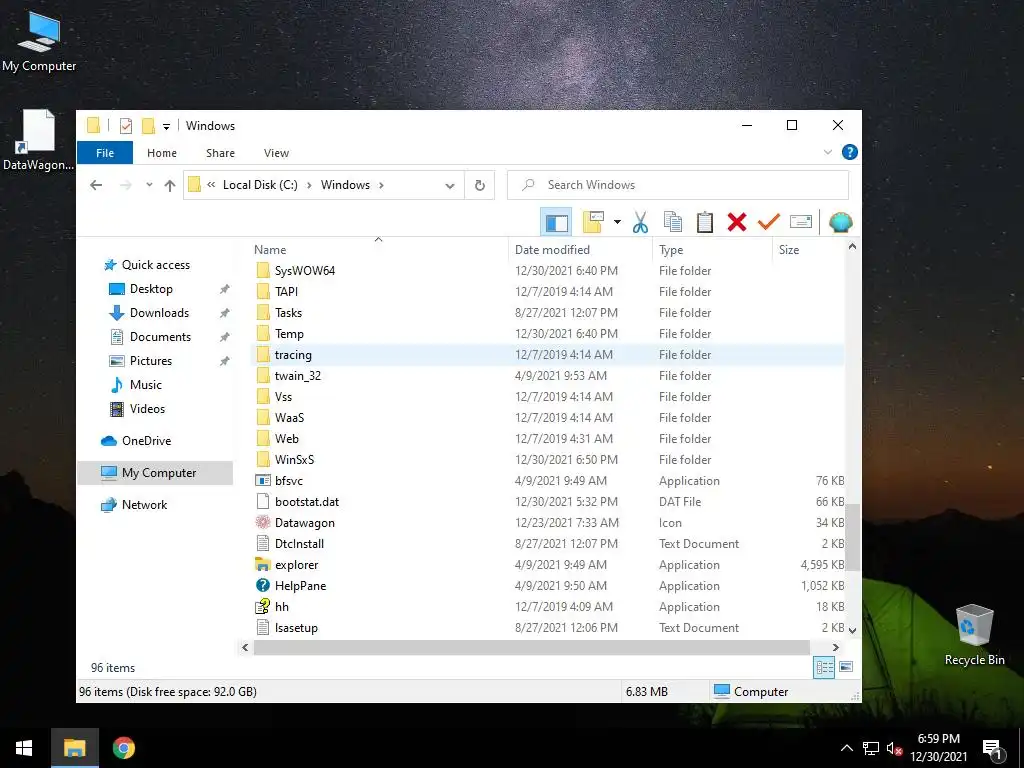Open the Home ribbon tab
Image resolution: width=1024 pixels, height=768 pixels.
(x=162, y=153)
